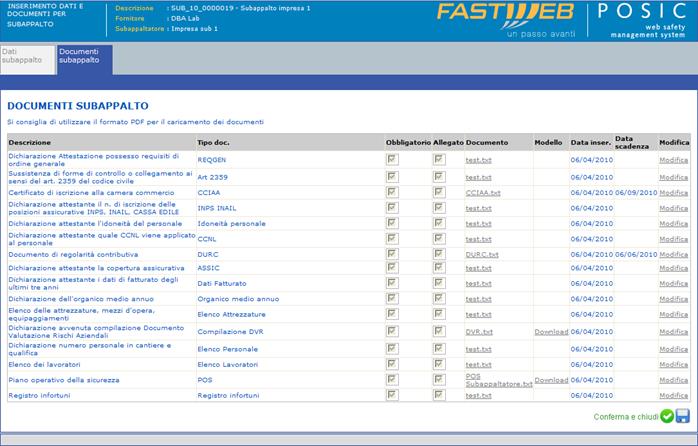Viewport: 698px width, 446px height.
Task: Click the blue floppy disk save icon
Action: (682, 416)
